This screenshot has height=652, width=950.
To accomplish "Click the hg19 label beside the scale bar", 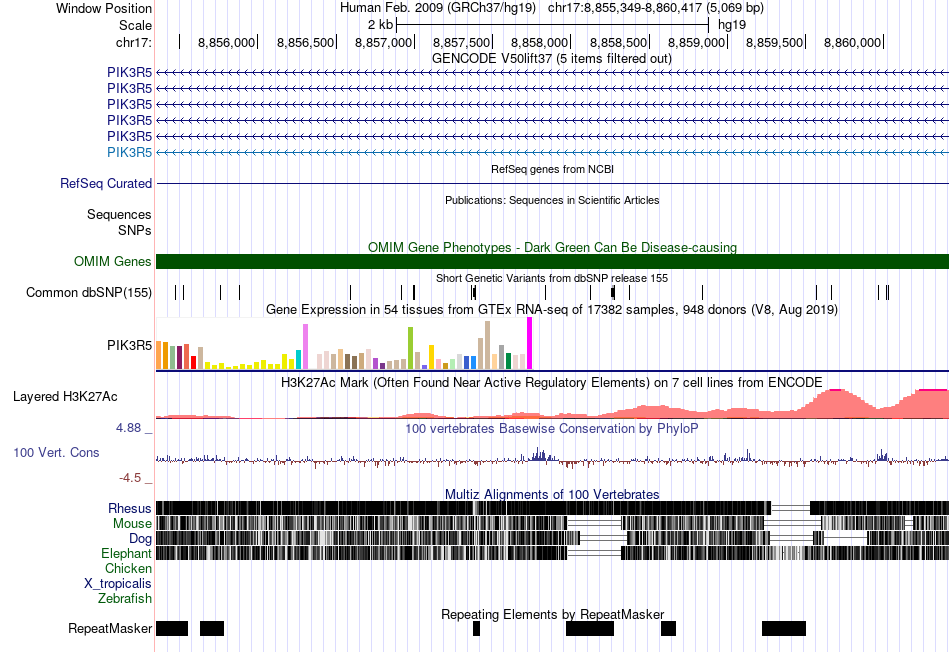I will 732,25.
